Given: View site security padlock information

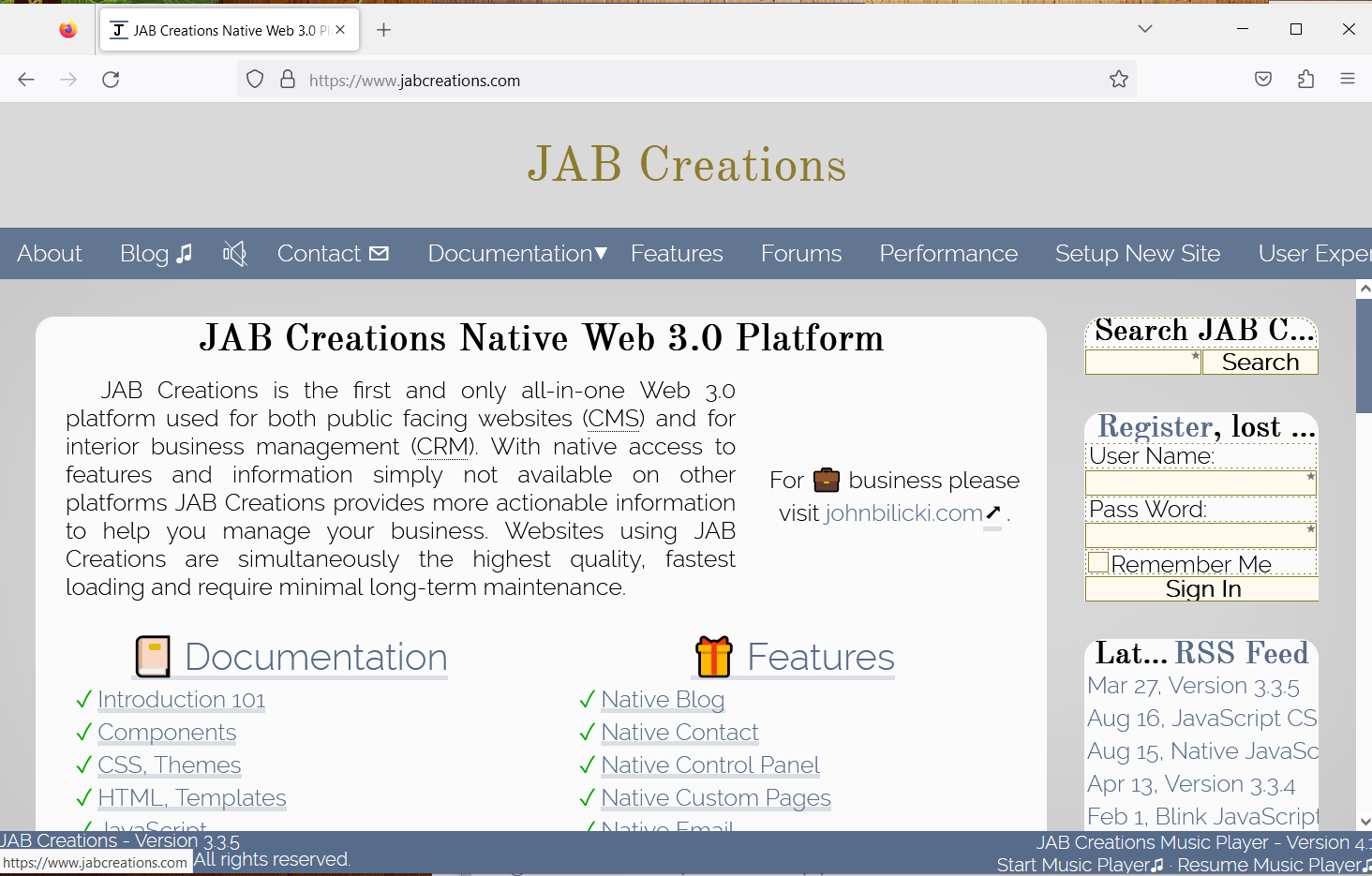Looking at the screenshot, I should [288, 80].
